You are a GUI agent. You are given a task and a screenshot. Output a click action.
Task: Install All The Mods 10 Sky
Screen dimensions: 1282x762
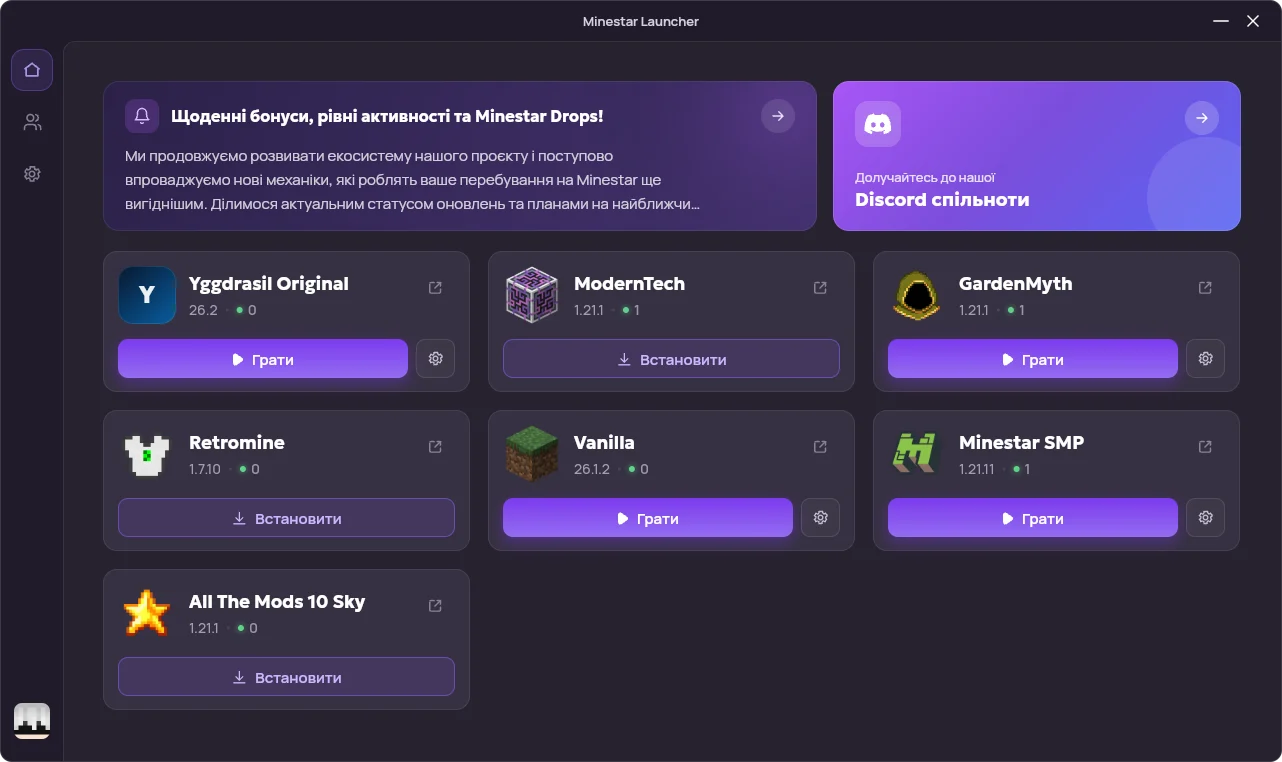click(286, 677)
